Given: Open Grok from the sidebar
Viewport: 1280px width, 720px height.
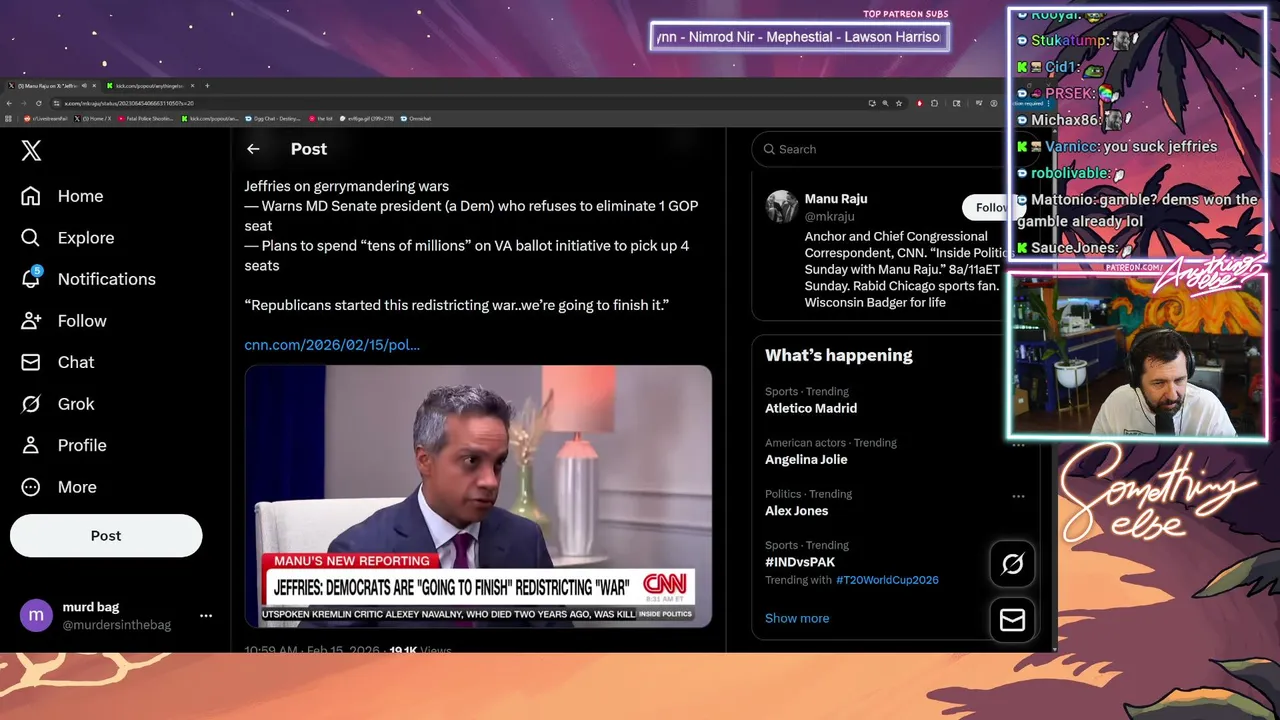Looking at the screenshot, I should (x=57, y=404).
